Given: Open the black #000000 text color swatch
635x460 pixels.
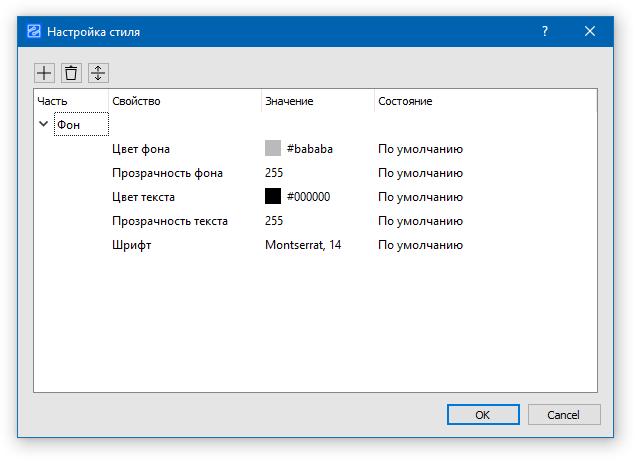Looking at the screenshot, I should tap(273, 197).
